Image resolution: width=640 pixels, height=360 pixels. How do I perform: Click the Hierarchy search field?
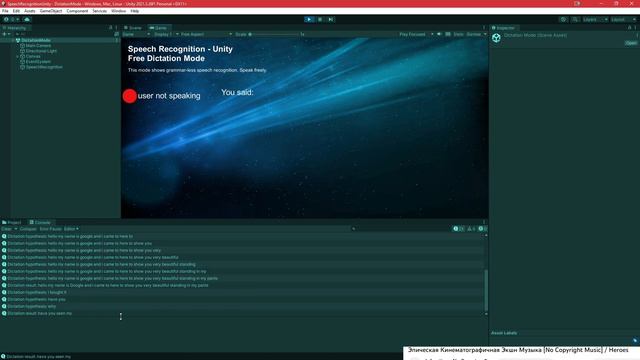click(x=63, y=34)
